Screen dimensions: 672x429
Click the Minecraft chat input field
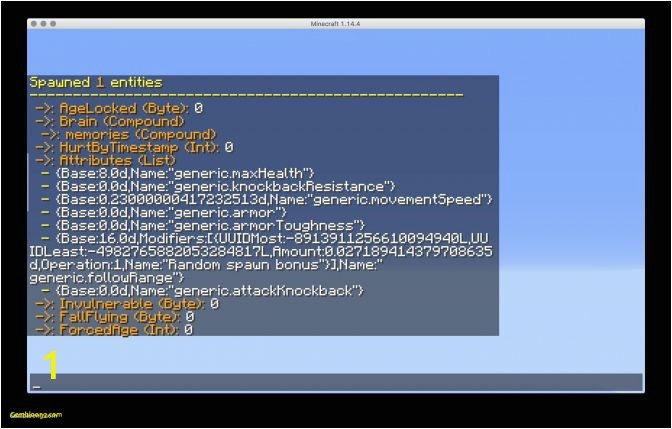336,382
